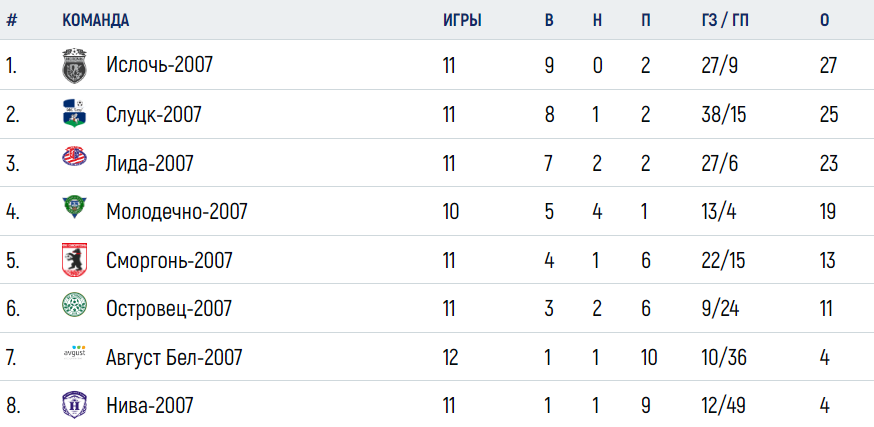This screenshot has height=427, width=874.
Task: Click the Слуцк-2007 team logo
Action: coord(74,114)
